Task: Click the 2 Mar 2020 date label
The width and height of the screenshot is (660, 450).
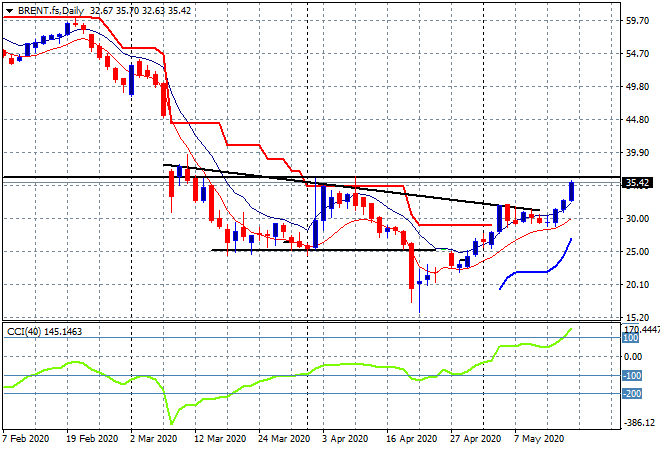Action: coord(156,439)
